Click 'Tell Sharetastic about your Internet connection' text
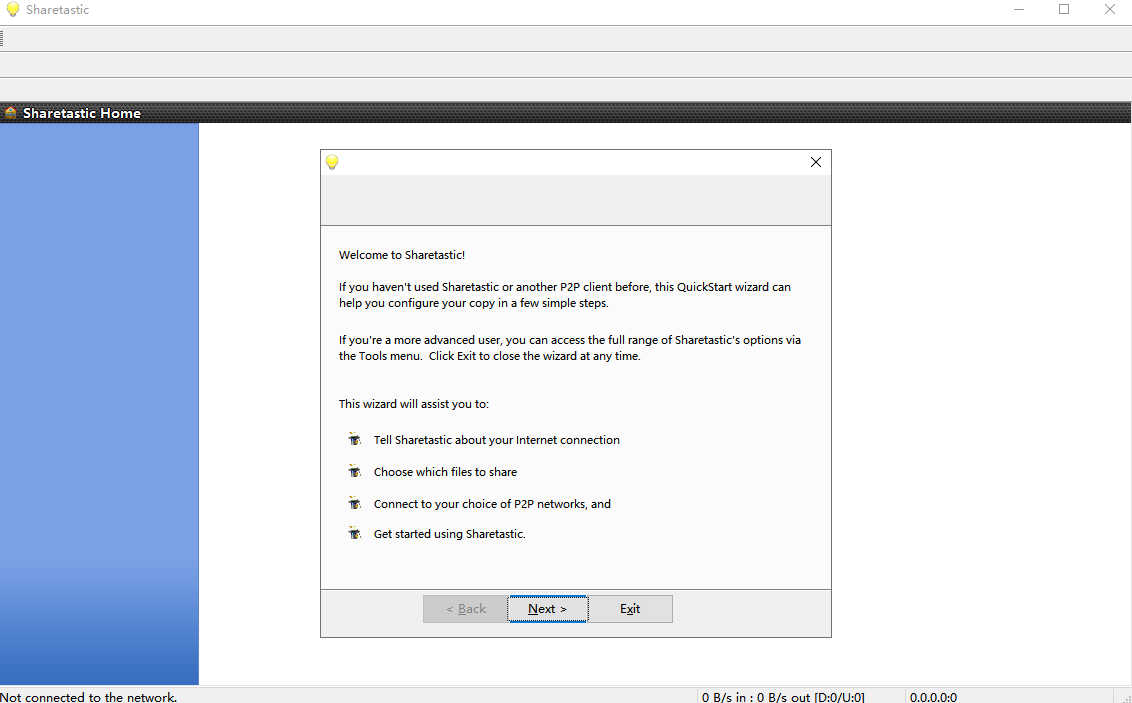1132x703 pixels. tap(497, 440)
